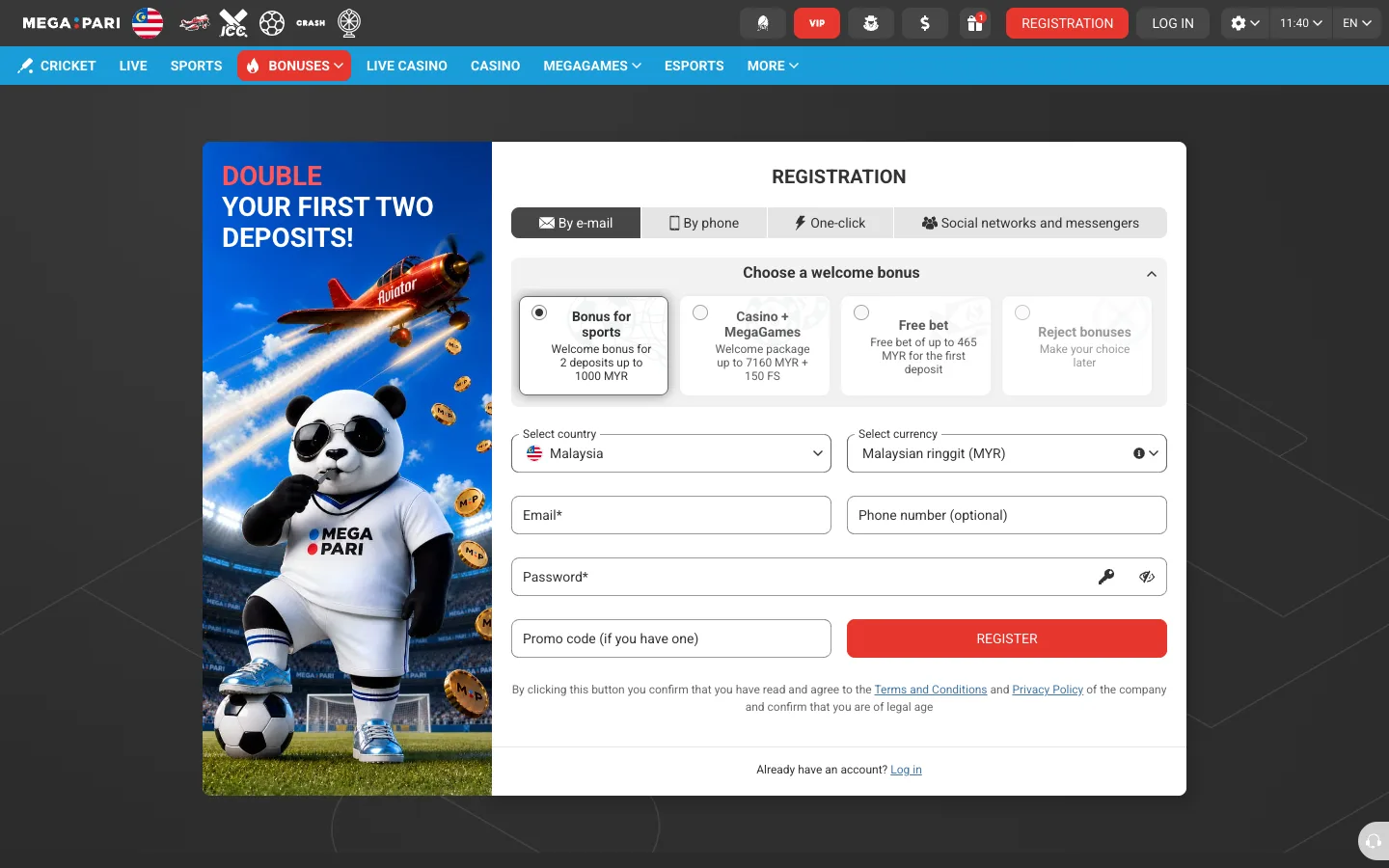1389x868 pixels.
Task: Open the football icon in header
Action: [x=272, y=23]
